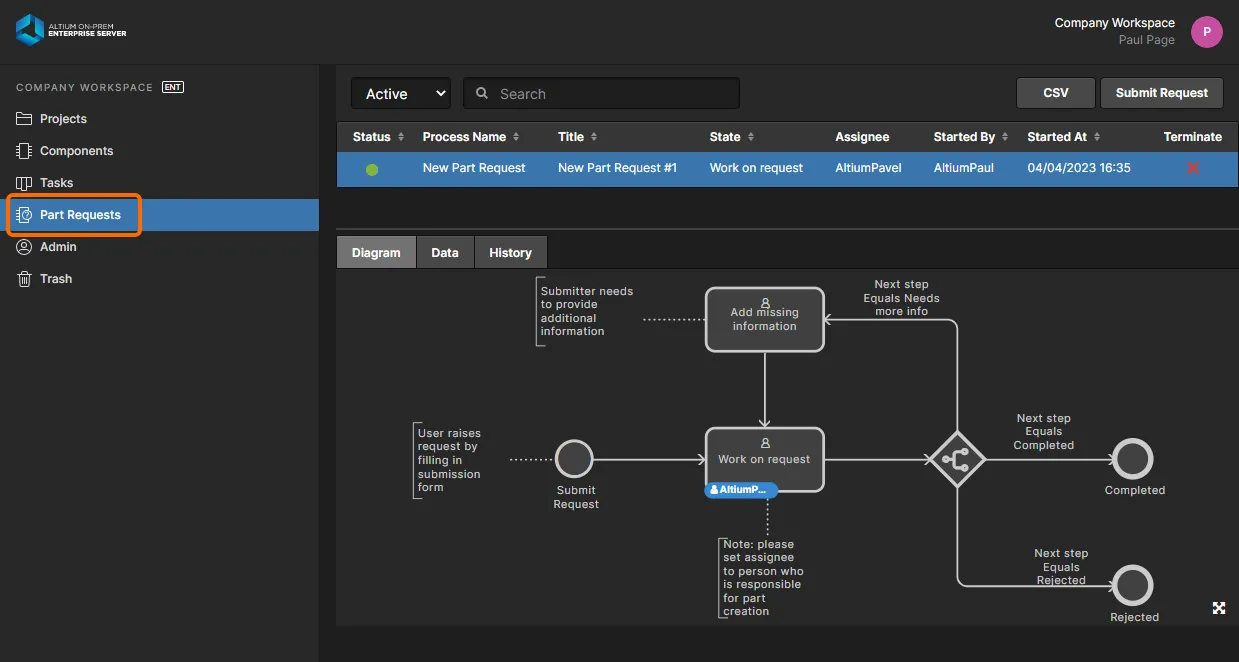
Task: Click the AltiumPaul started by cell
Action: [964, 168]
